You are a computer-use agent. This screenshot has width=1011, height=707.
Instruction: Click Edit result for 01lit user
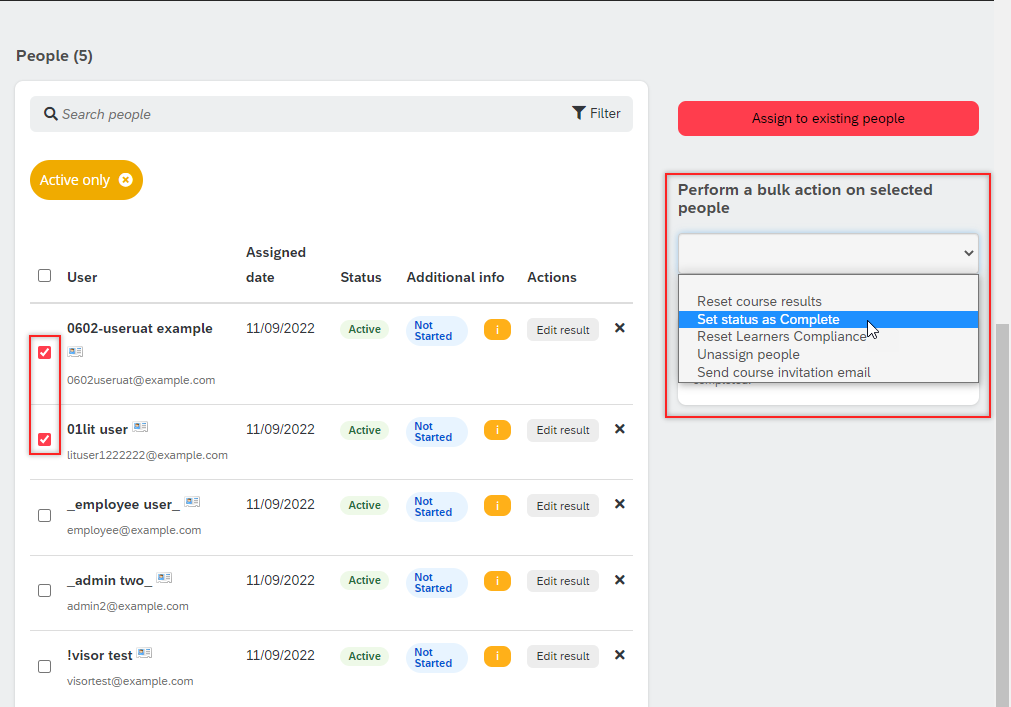click(x=562, y=430)
